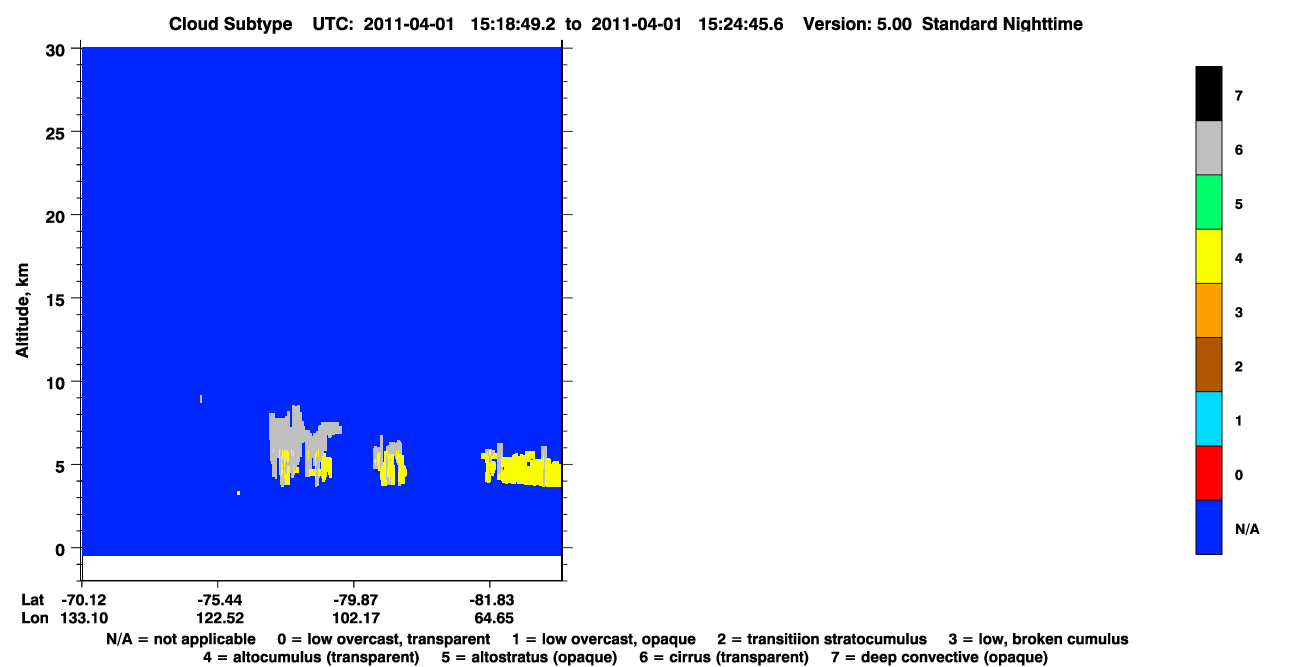Click the red swatch labeled 0
This screenshot has width=1300, height=667.
(x=1209, y=472)
